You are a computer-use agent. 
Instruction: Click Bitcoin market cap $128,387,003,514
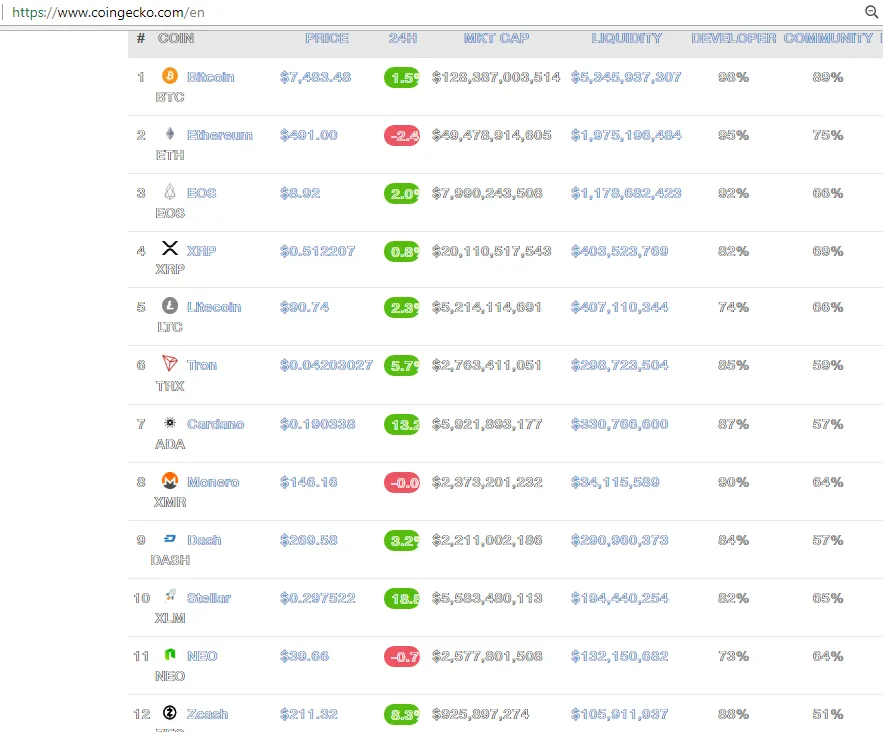(496, 77)
